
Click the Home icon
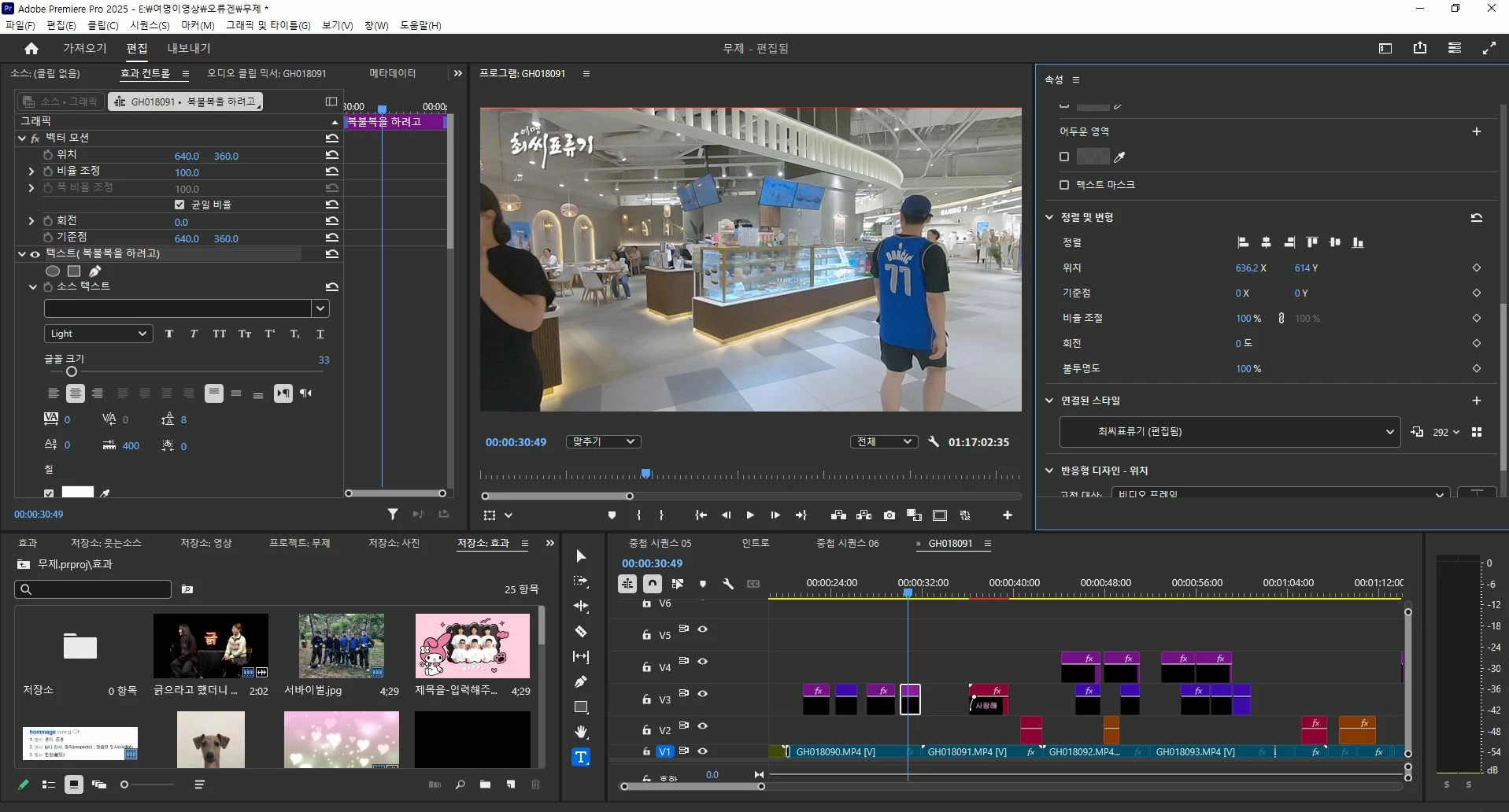[31, 49]
